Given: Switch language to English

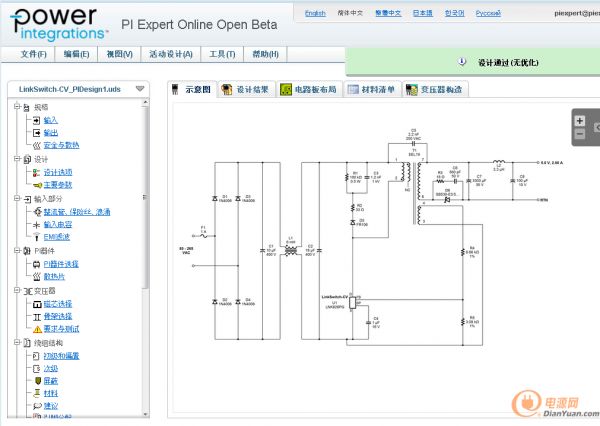Looking at the screenshot, I should (x=315, y=13).
